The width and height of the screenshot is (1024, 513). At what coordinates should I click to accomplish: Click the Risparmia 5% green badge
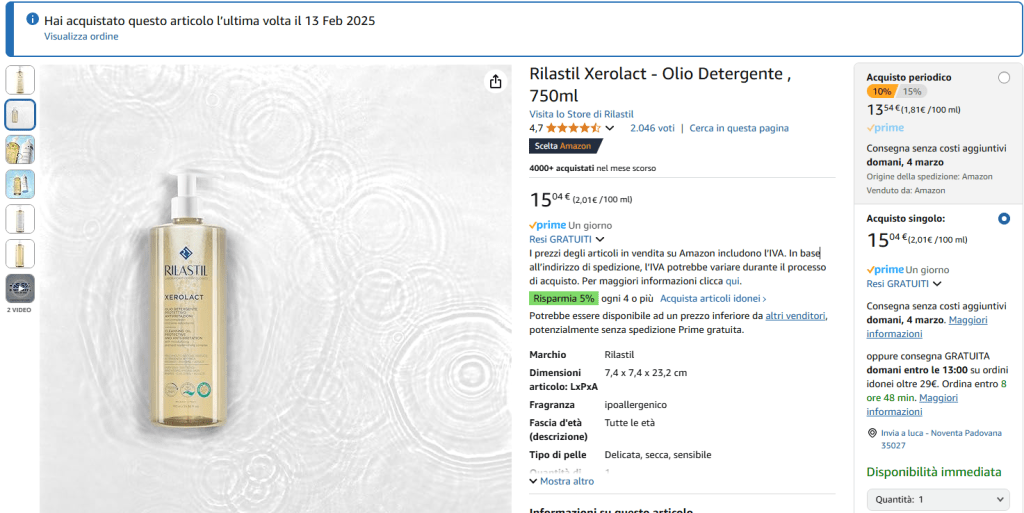(564, 298)
